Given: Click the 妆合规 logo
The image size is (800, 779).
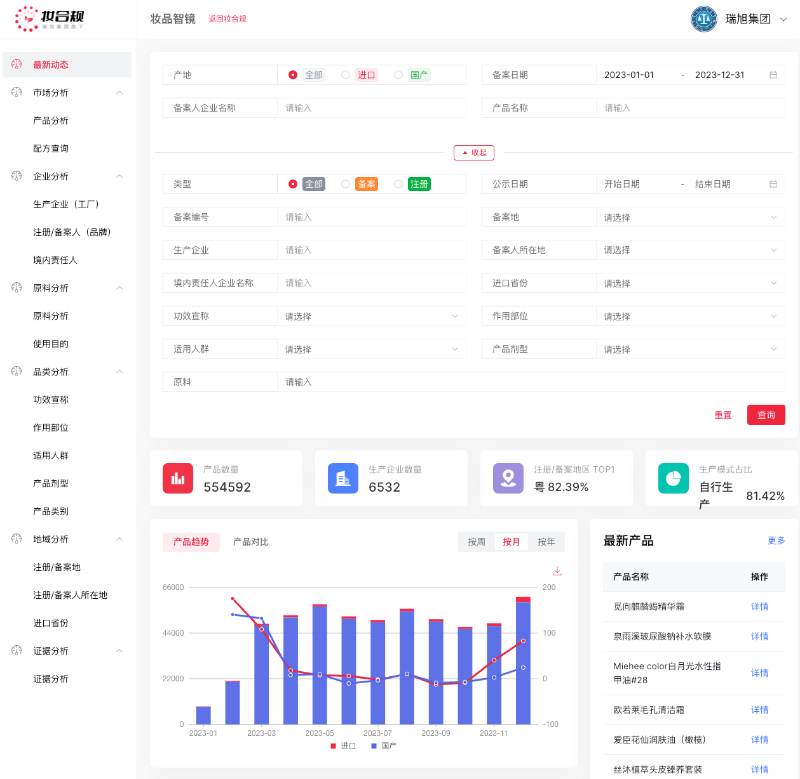Looking at the screenshot, I should (x=57, y=18).
